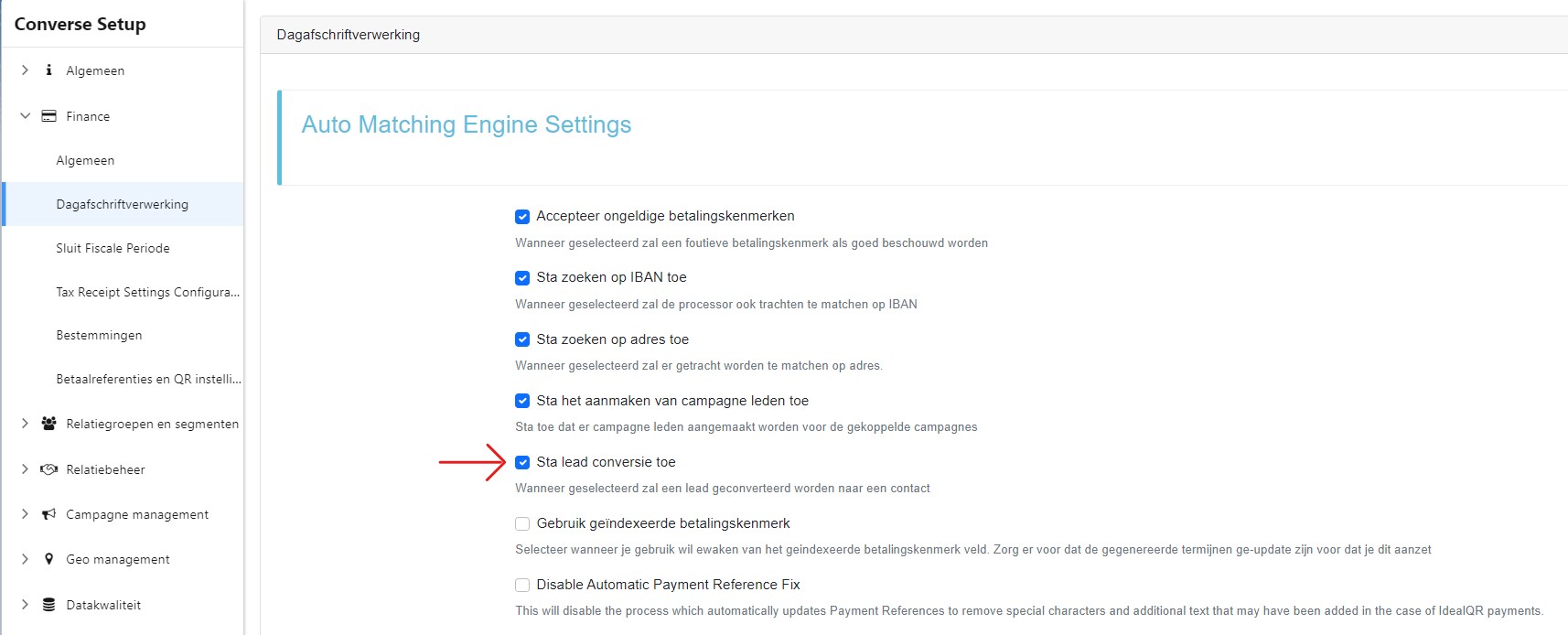Image resolution: width=1568 pixels, height=635 pixels.
Task: Open Betaalreferenties en QR instellingen item
Action: tap(148, 379)
